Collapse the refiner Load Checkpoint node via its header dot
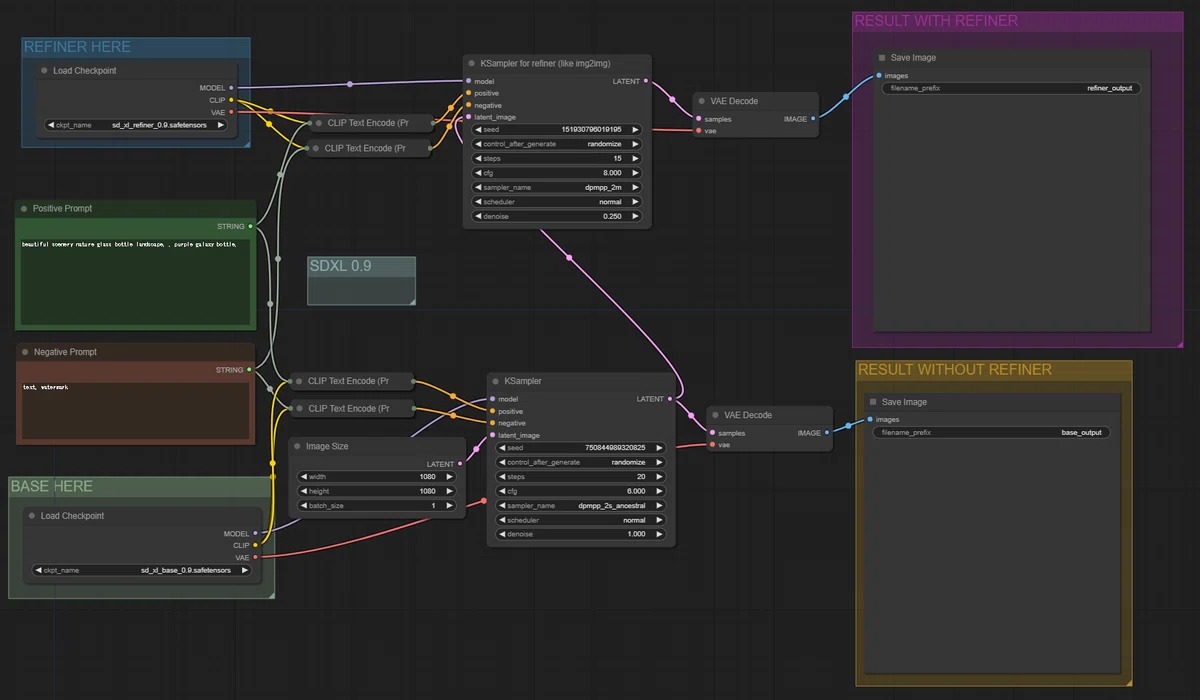 [x=45, y=71]
